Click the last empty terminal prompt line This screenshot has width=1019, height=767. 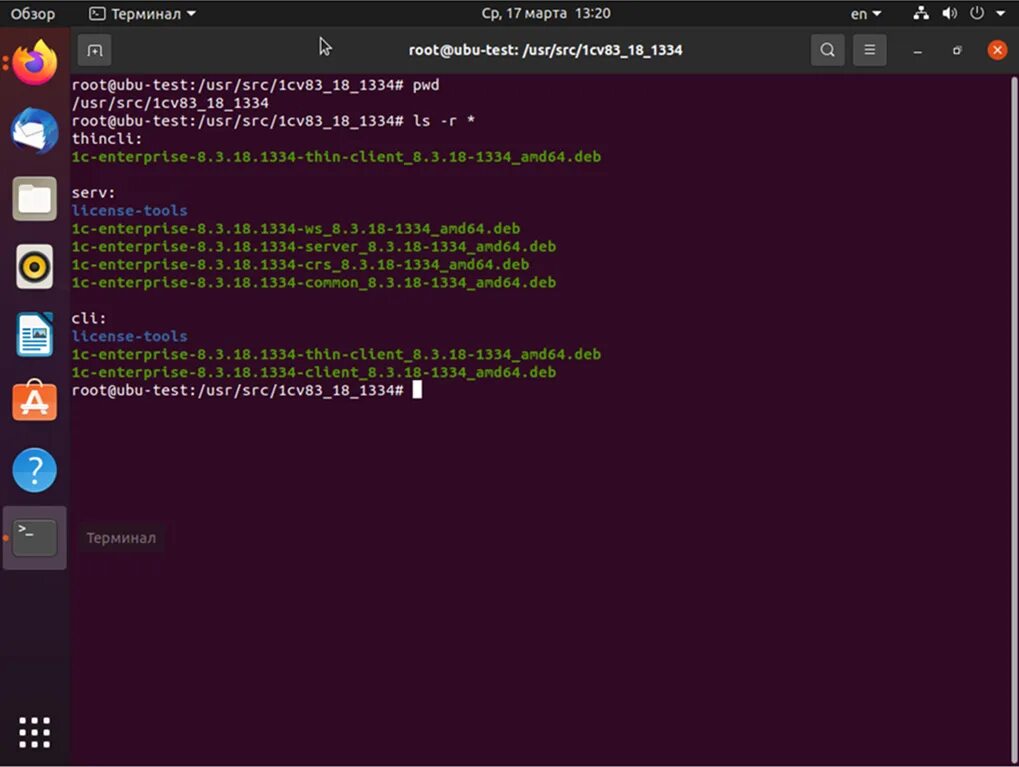(x=246, y=390)
